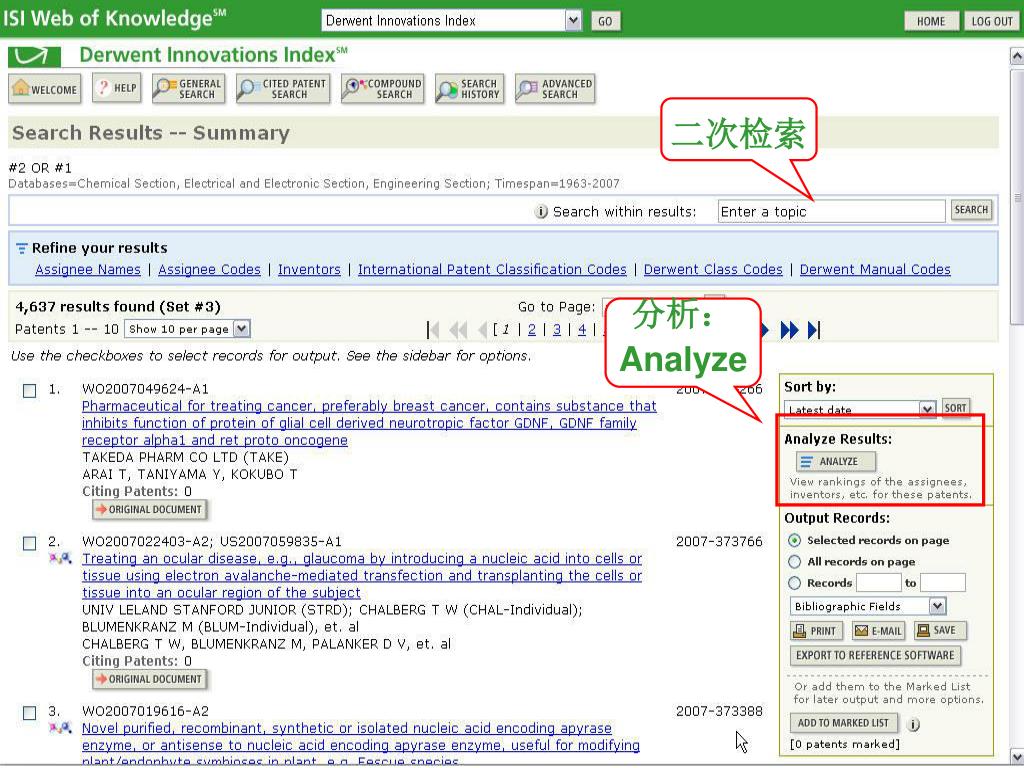The image size is (1024, 768).
Task: Click the Derwent Innovations Index logo
Action: (35, 57)
